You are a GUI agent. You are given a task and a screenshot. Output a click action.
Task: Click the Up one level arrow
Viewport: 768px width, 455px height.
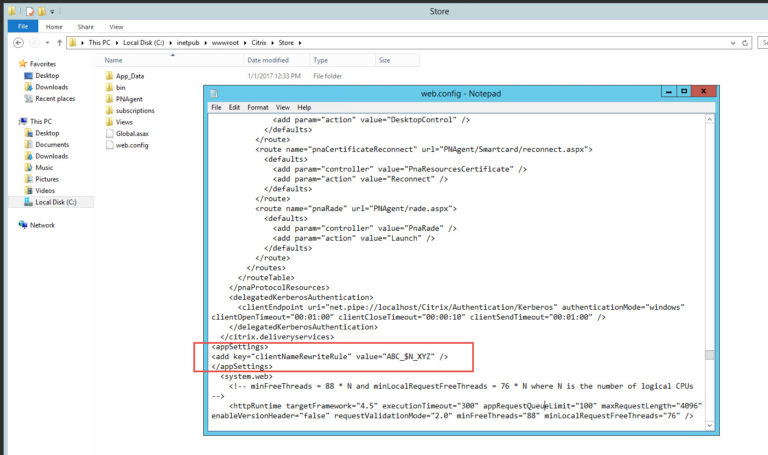58,43
